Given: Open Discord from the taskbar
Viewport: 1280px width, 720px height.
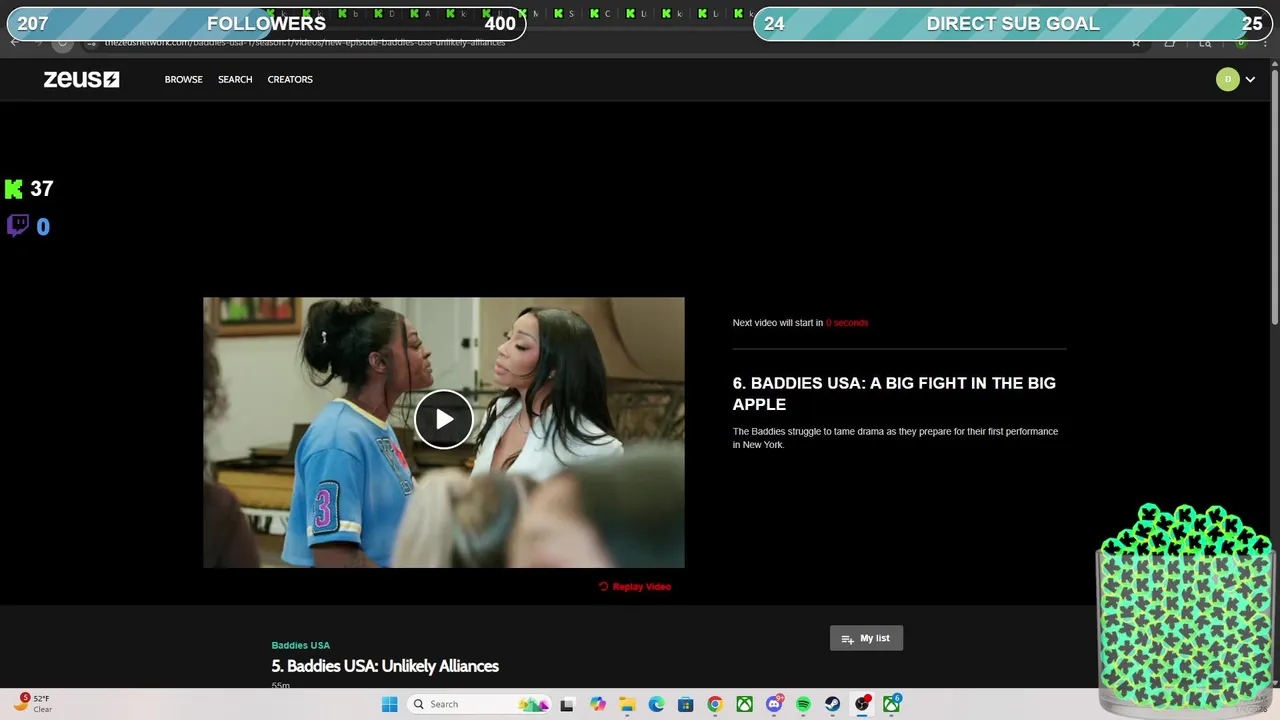Looking at the screenshot, I should point(774,704).
